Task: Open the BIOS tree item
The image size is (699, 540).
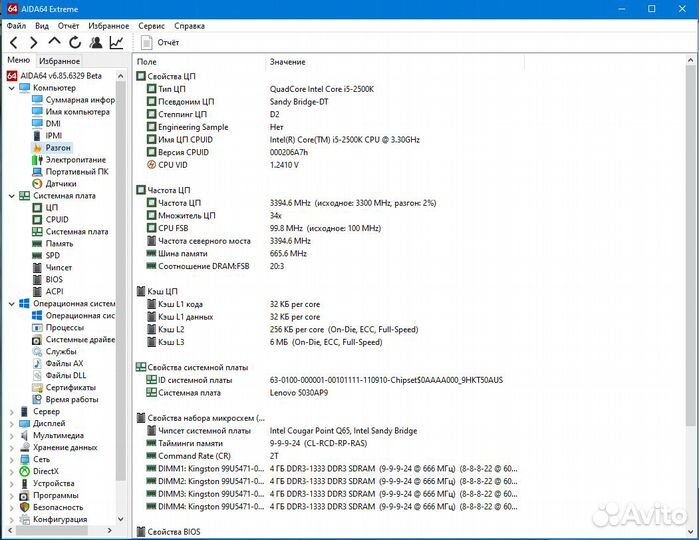Action: tap(48, 280)
